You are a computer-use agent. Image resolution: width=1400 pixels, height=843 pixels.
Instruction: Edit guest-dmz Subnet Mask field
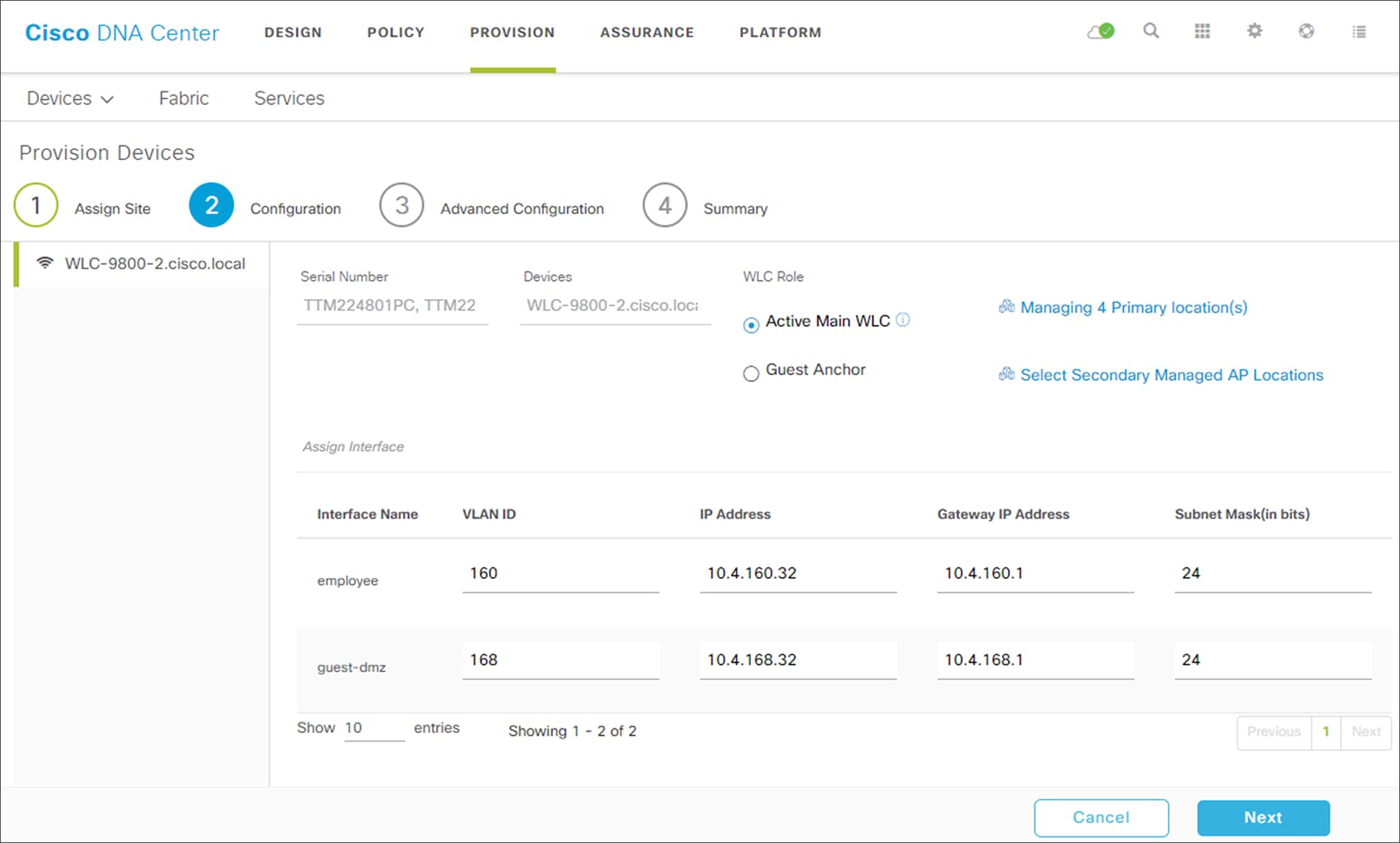1273,660
